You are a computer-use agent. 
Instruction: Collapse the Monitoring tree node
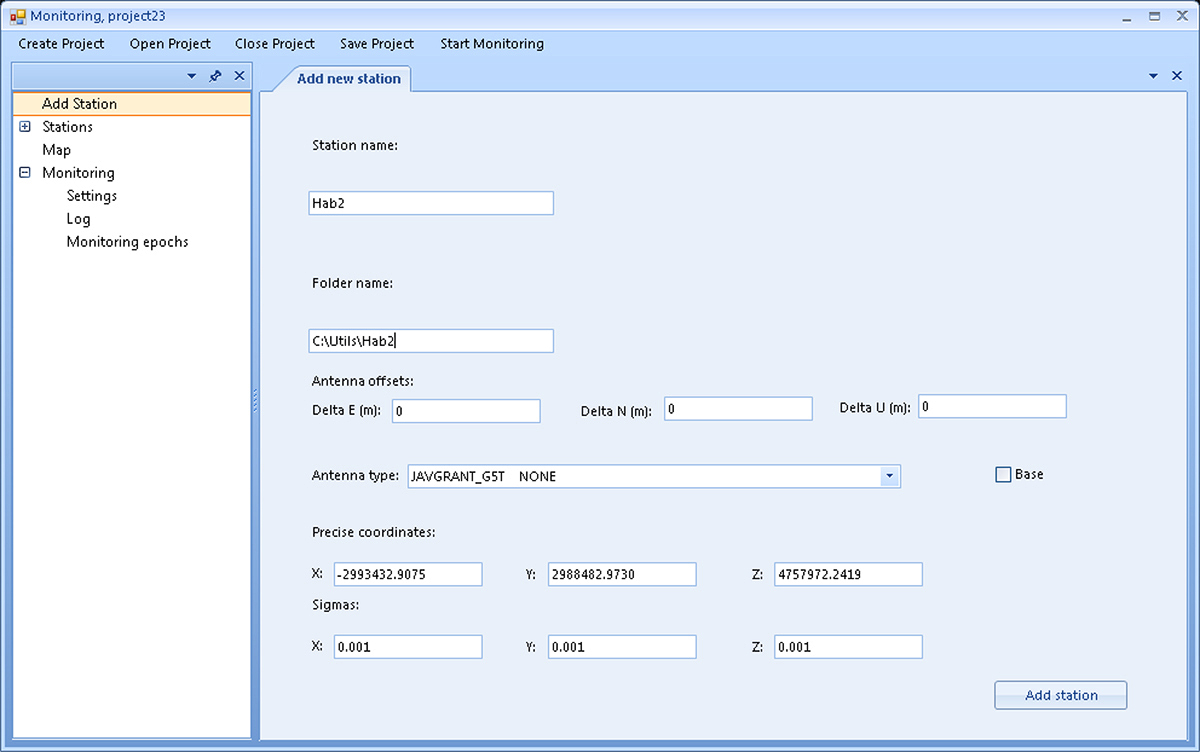(x=25, y=173)
